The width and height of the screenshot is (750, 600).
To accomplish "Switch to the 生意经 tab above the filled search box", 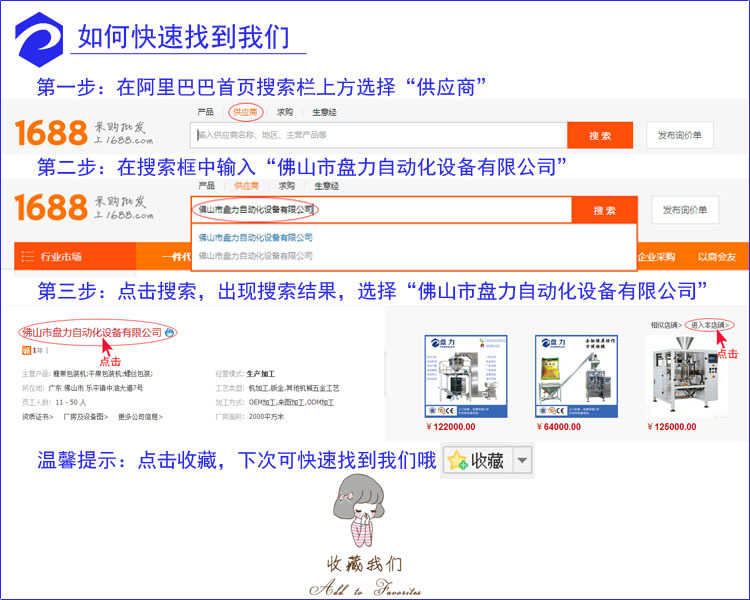I will [325, 185].
